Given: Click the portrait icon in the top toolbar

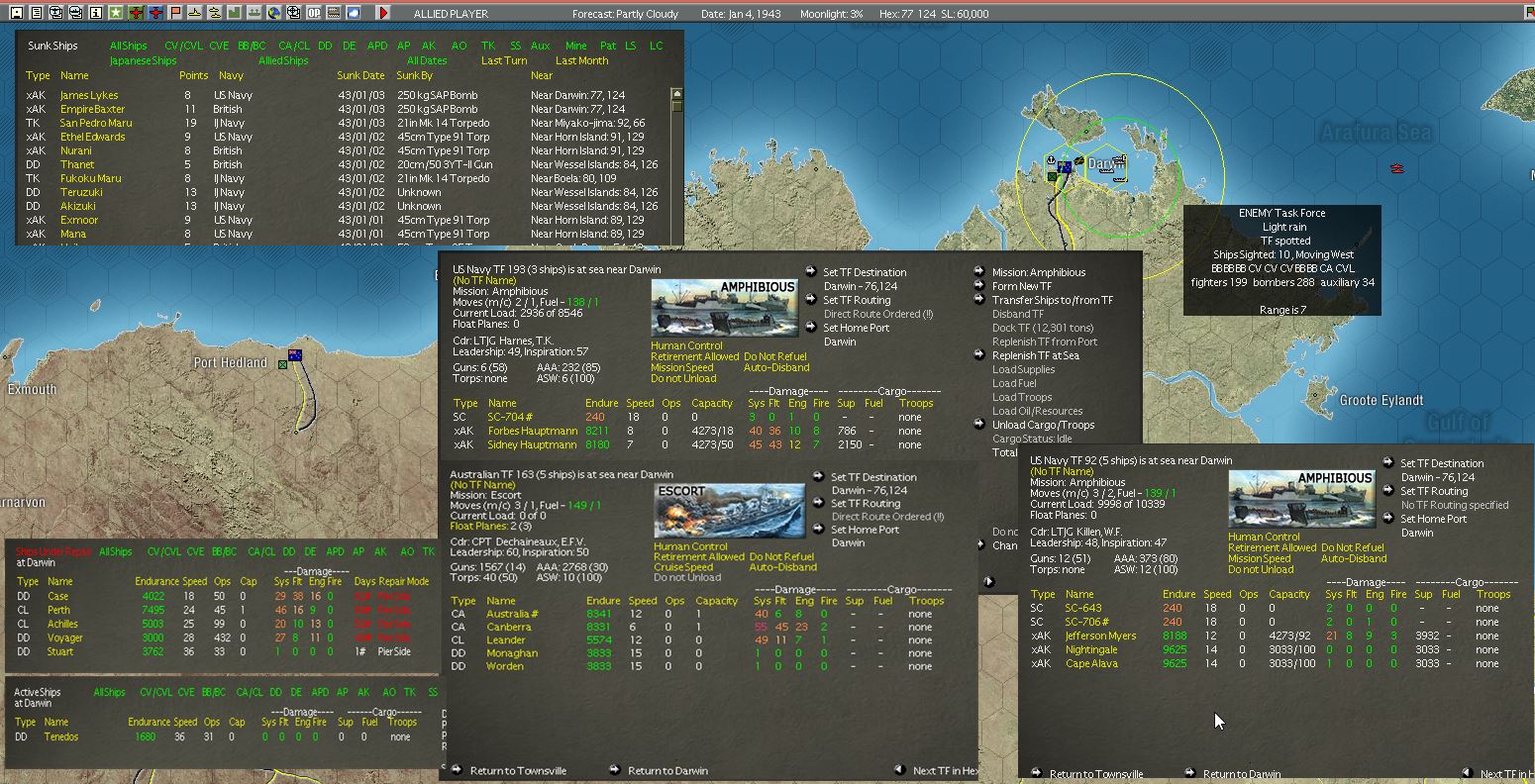Looking at the screenshot, I should pos(16,13).
